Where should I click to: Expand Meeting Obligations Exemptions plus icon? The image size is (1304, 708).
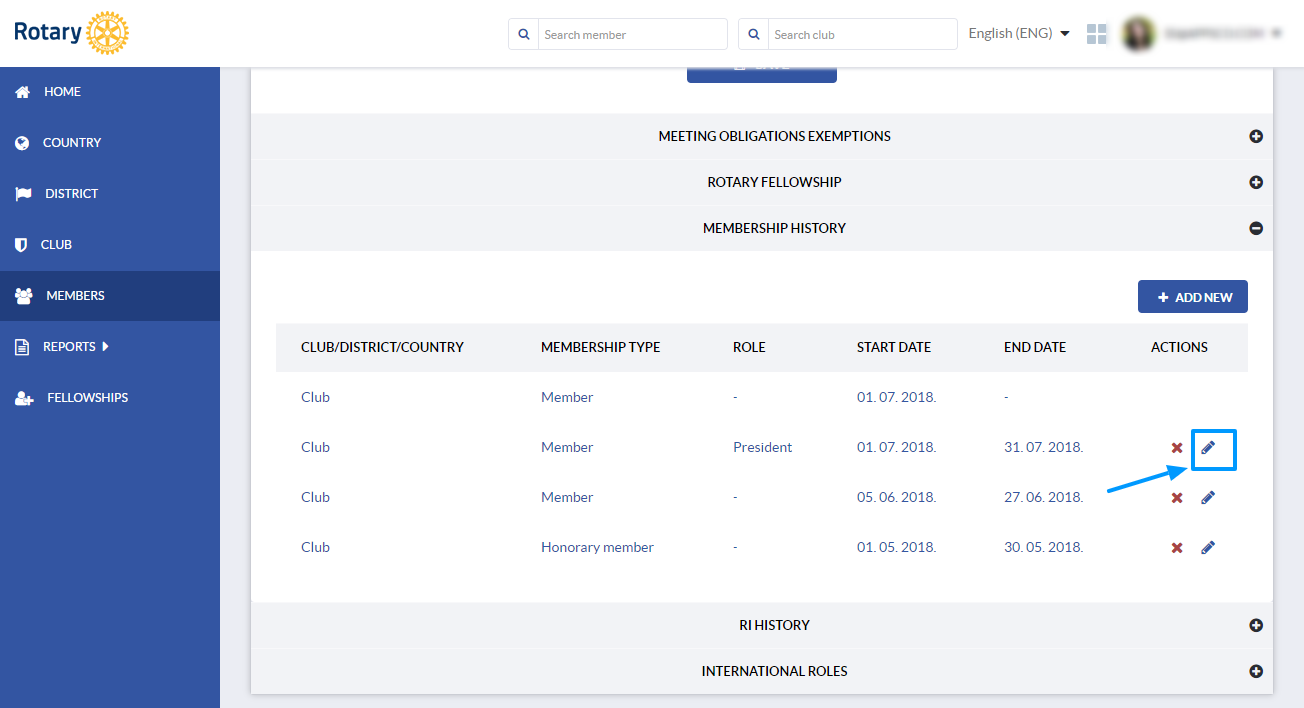[1256, 136]
